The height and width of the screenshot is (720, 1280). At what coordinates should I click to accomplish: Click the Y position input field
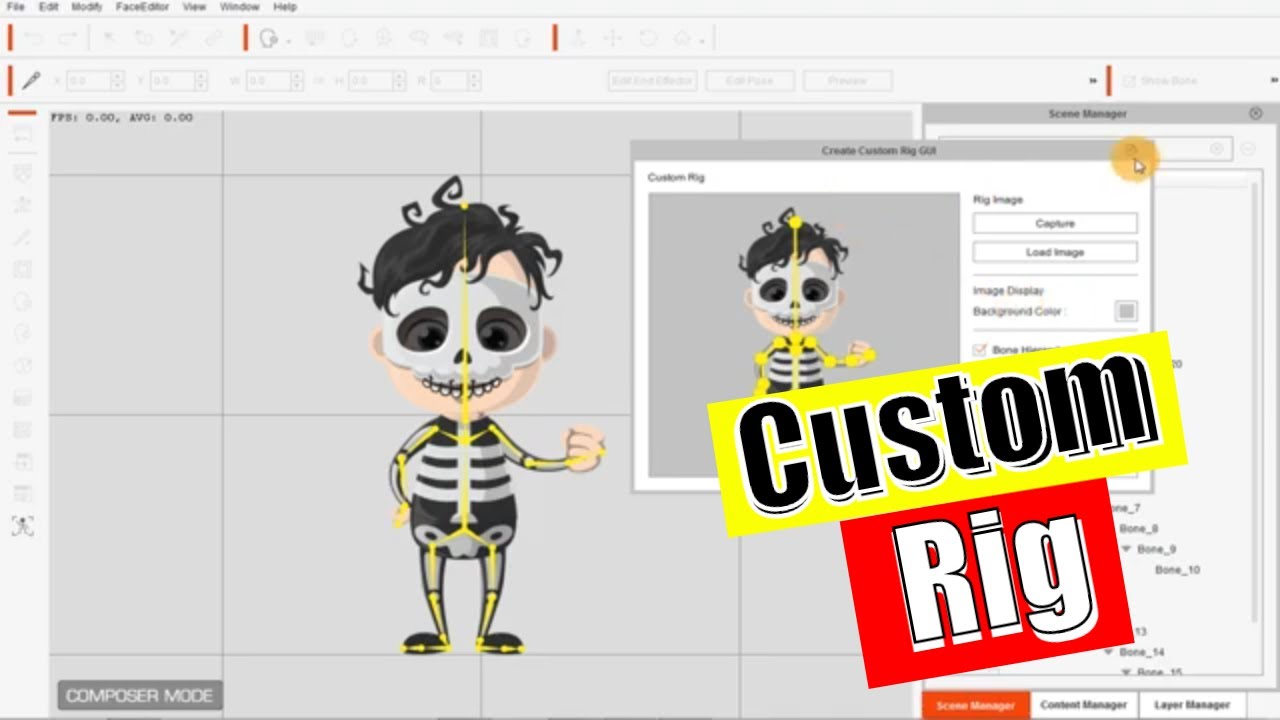point(172,81)
